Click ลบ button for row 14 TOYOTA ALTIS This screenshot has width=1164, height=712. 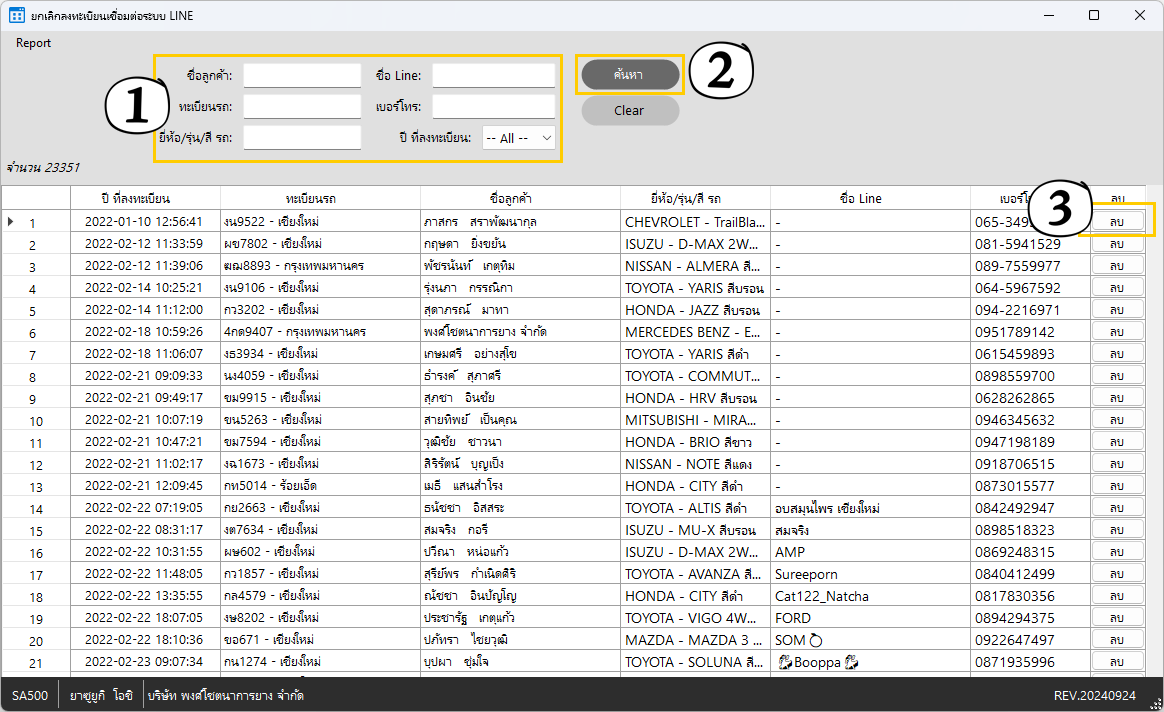[1117, 508]
